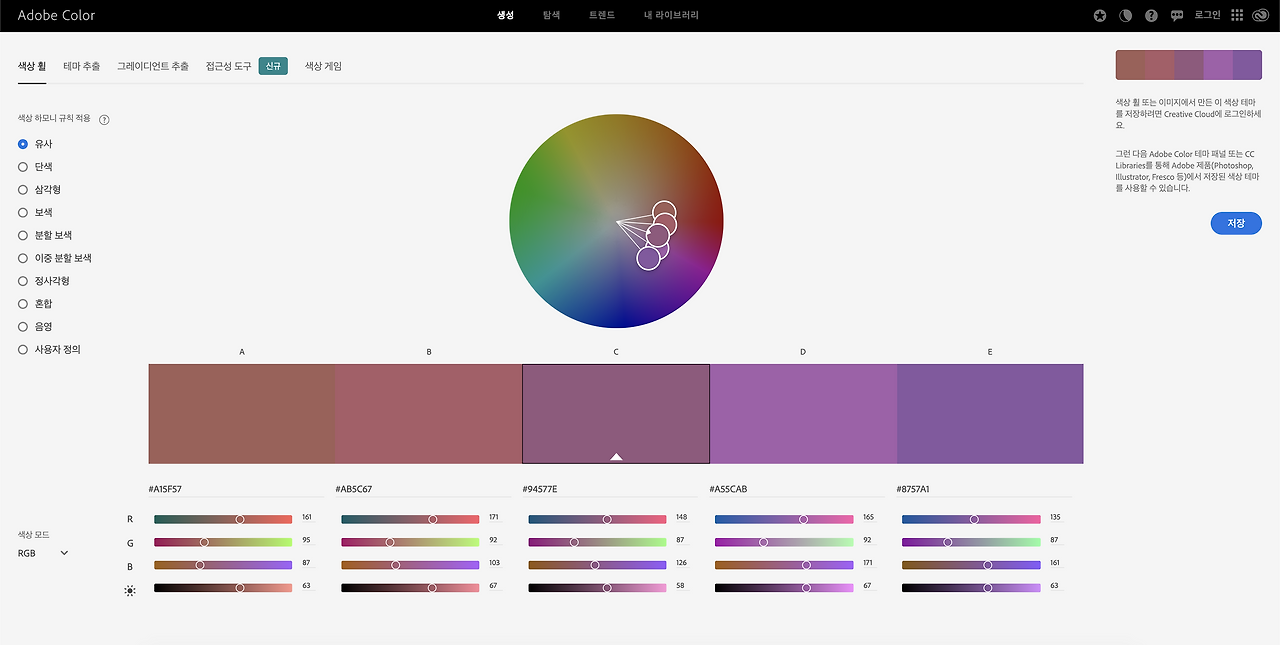This screenshot has width=1280, height=645.
Task: Click the theme preview strip top right
Action: pos(1188,64)
